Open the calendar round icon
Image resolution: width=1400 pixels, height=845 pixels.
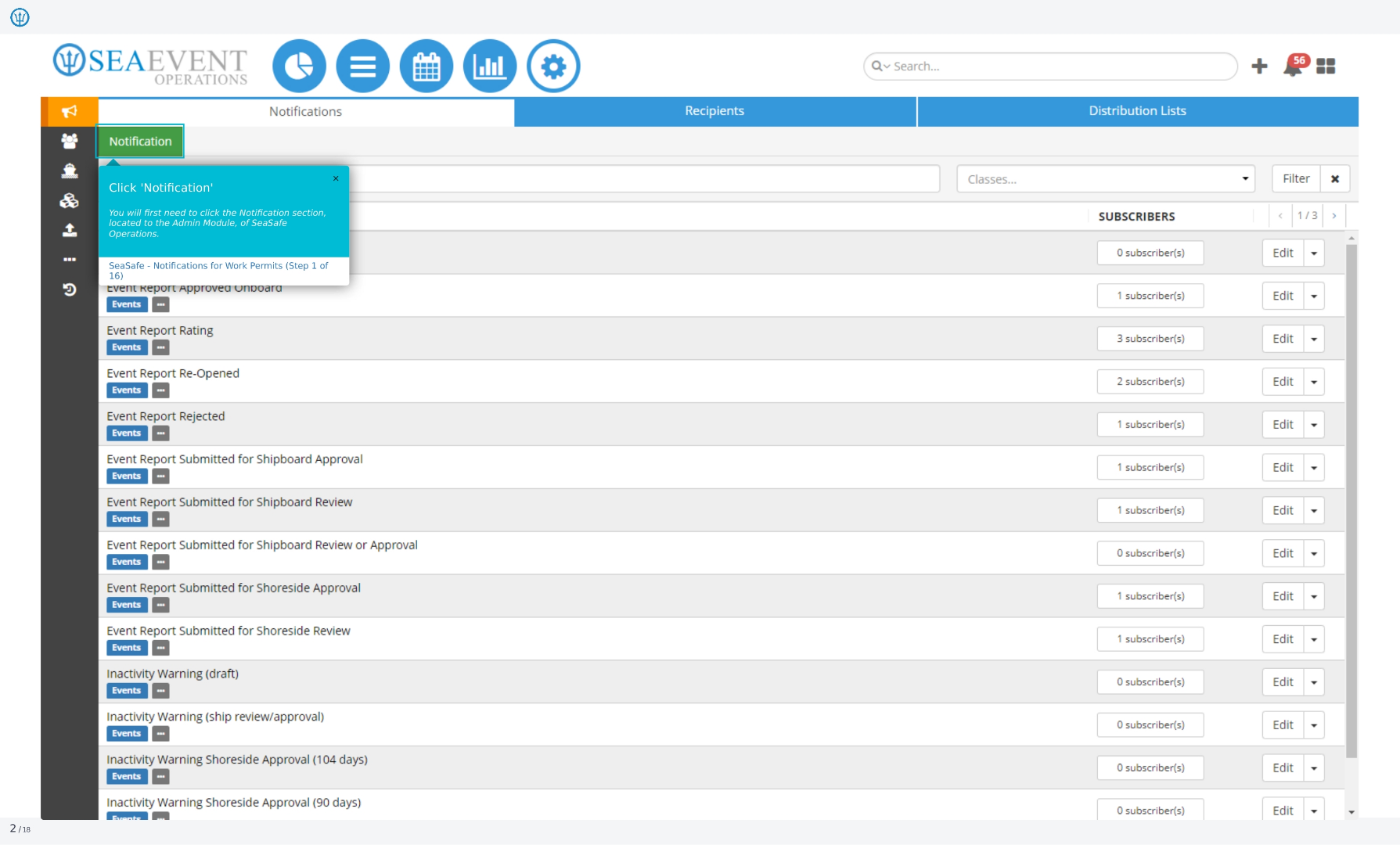pos(426,67)
